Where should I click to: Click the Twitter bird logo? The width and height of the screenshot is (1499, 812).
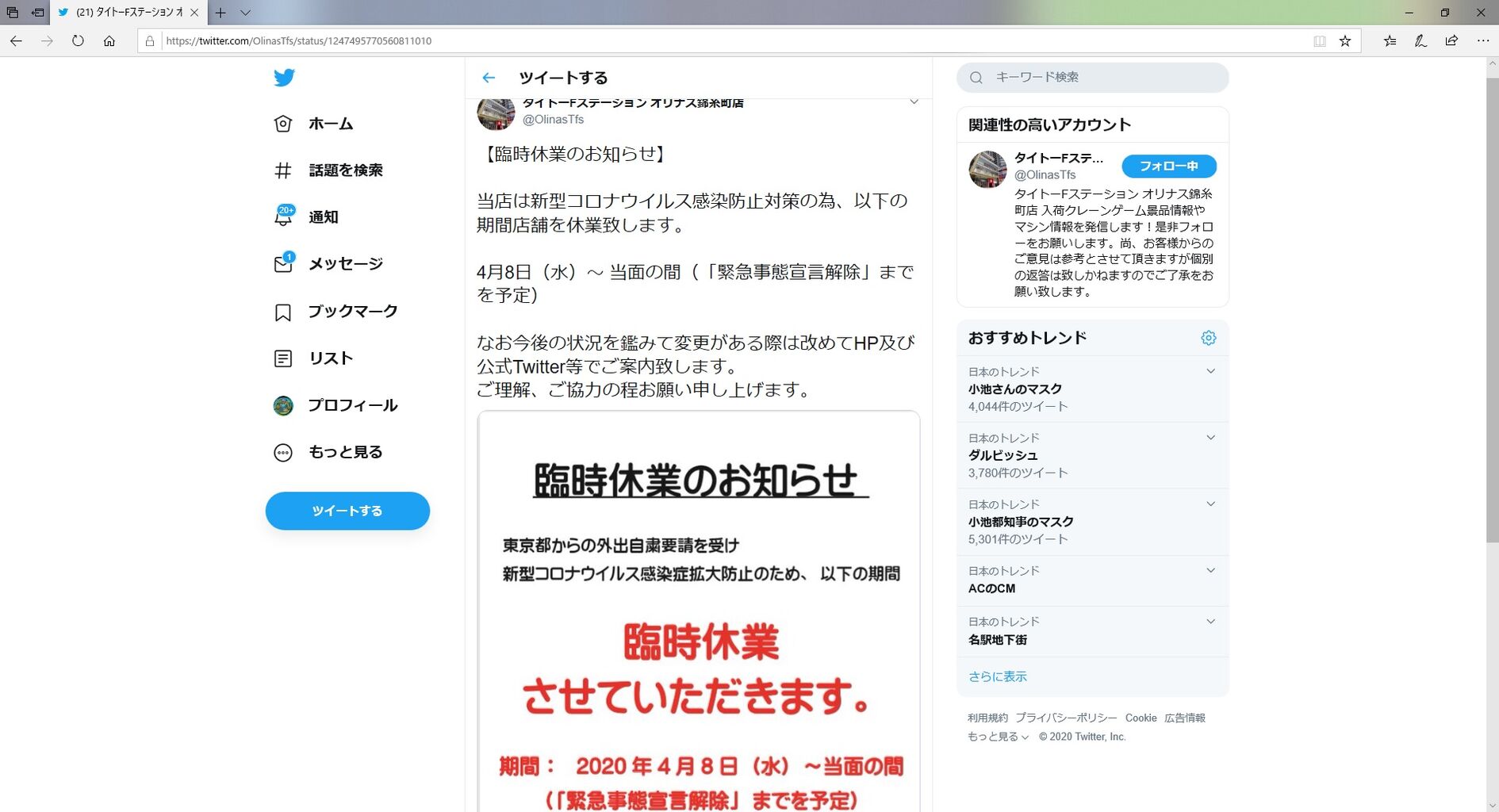coord(284,78)
